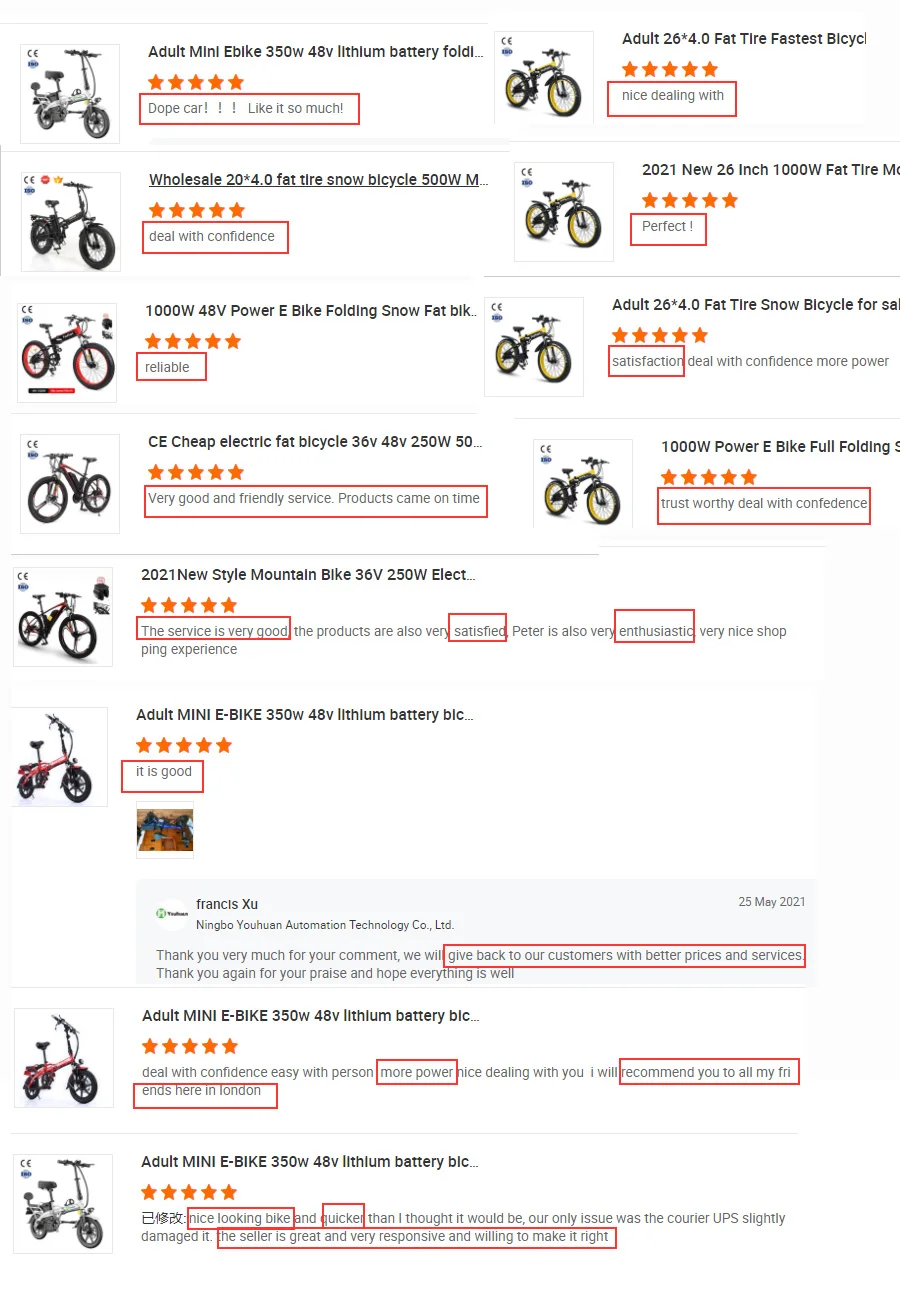900x1299 pixels.
Task: Click the red-wheeled folding snow bike thumbnail
Action: [x=67, y=353]
